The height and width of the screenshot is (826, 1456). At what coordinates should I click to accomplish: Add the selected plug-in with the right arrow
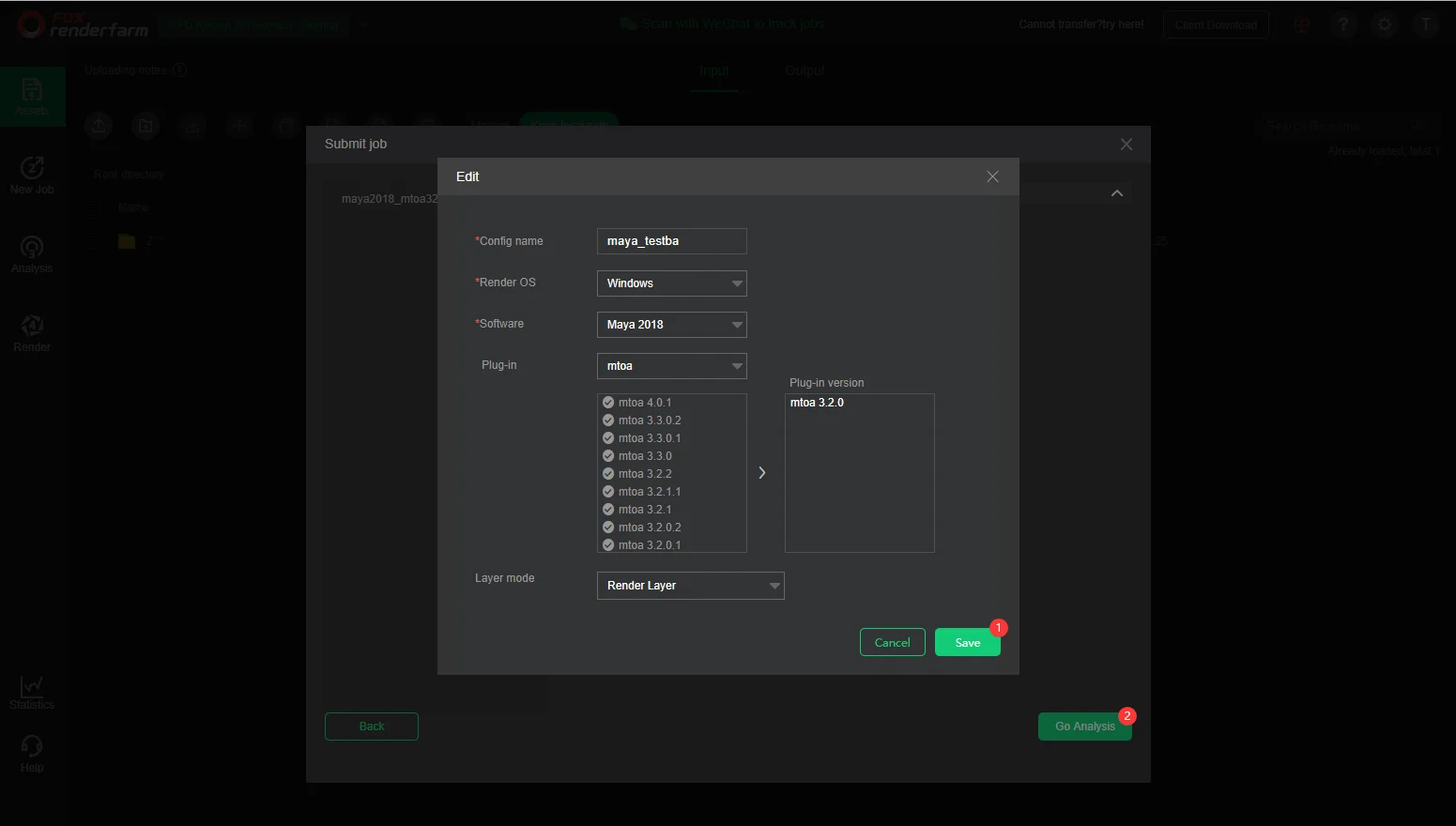click(x=762, y=473)
